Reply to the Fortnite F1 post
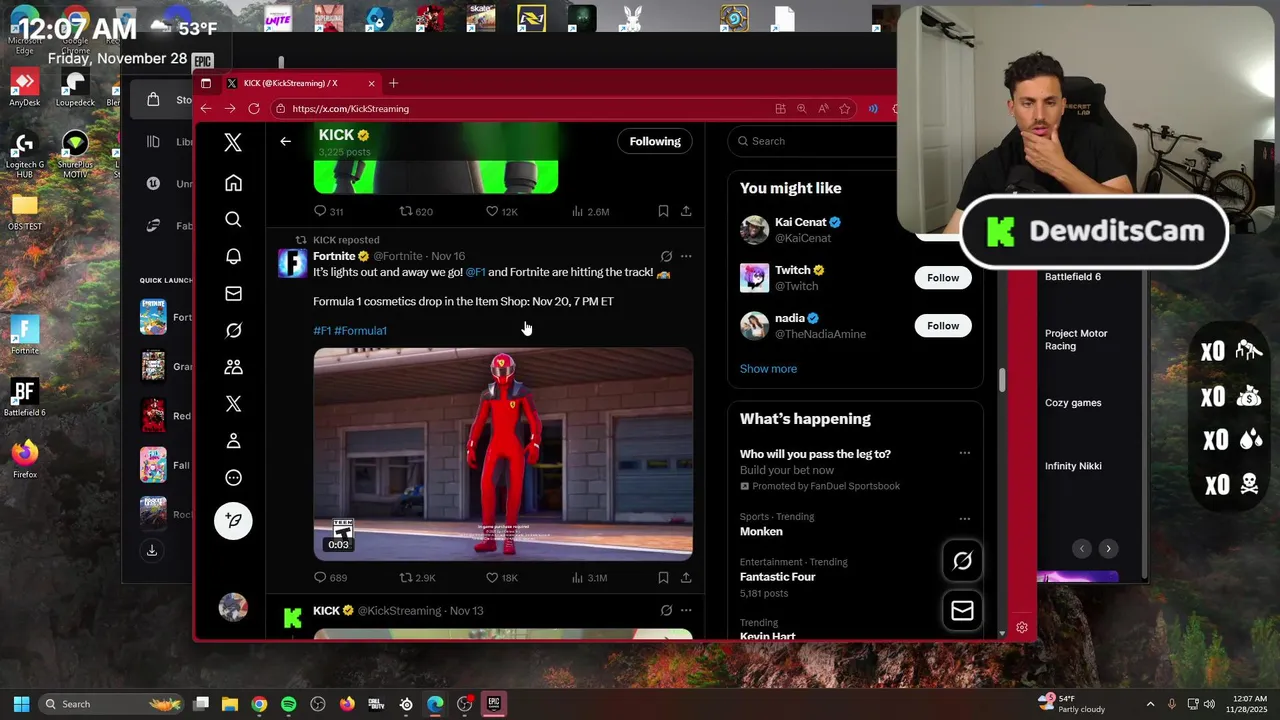The height and width of the screenshot is (720, 1280). pos(320,578)
